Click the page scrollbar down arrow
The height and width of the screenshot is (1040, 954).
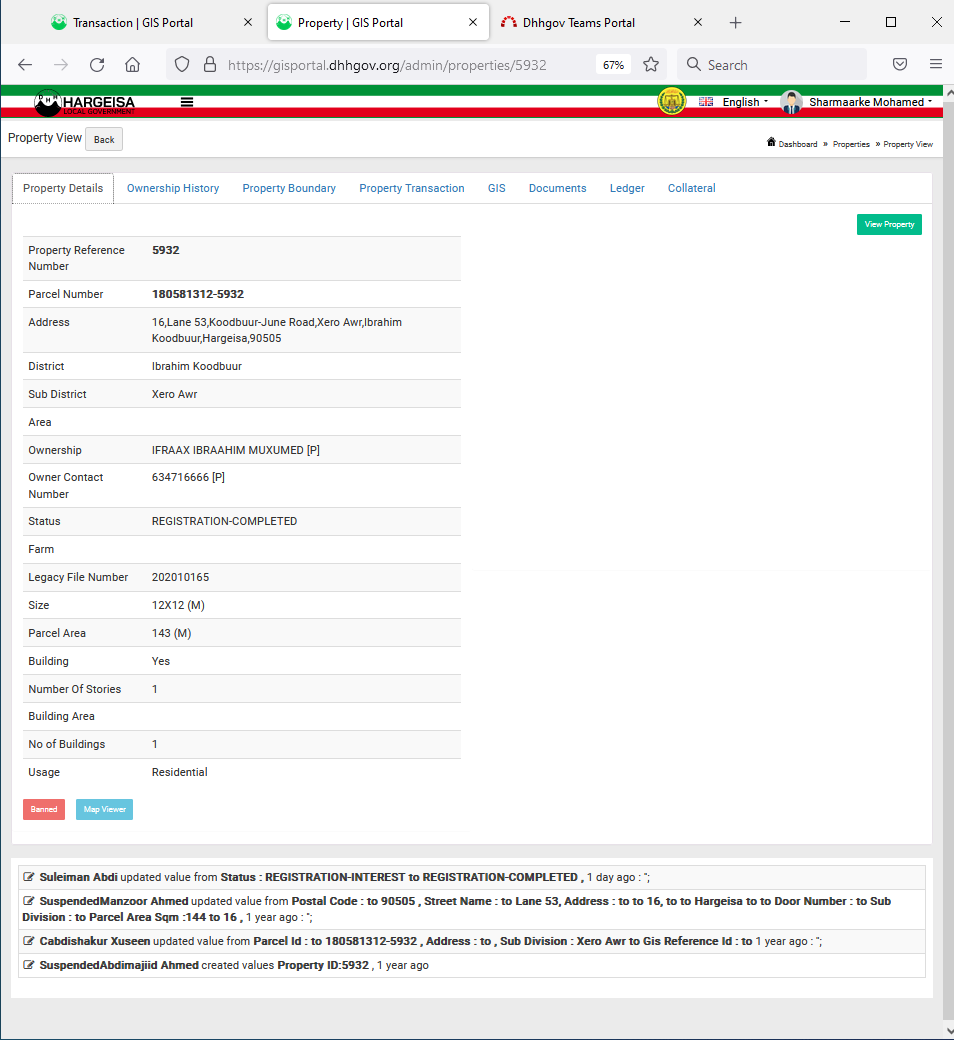click(x=949, y=1031)
